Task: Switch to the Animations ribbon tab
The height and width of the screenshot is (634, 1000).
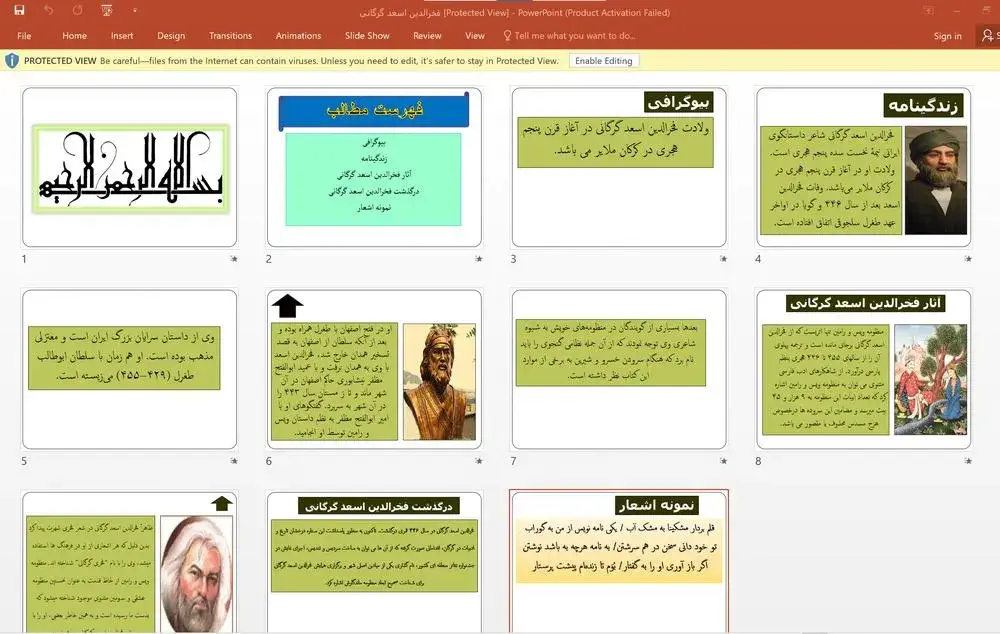Action: pos(297,35)
